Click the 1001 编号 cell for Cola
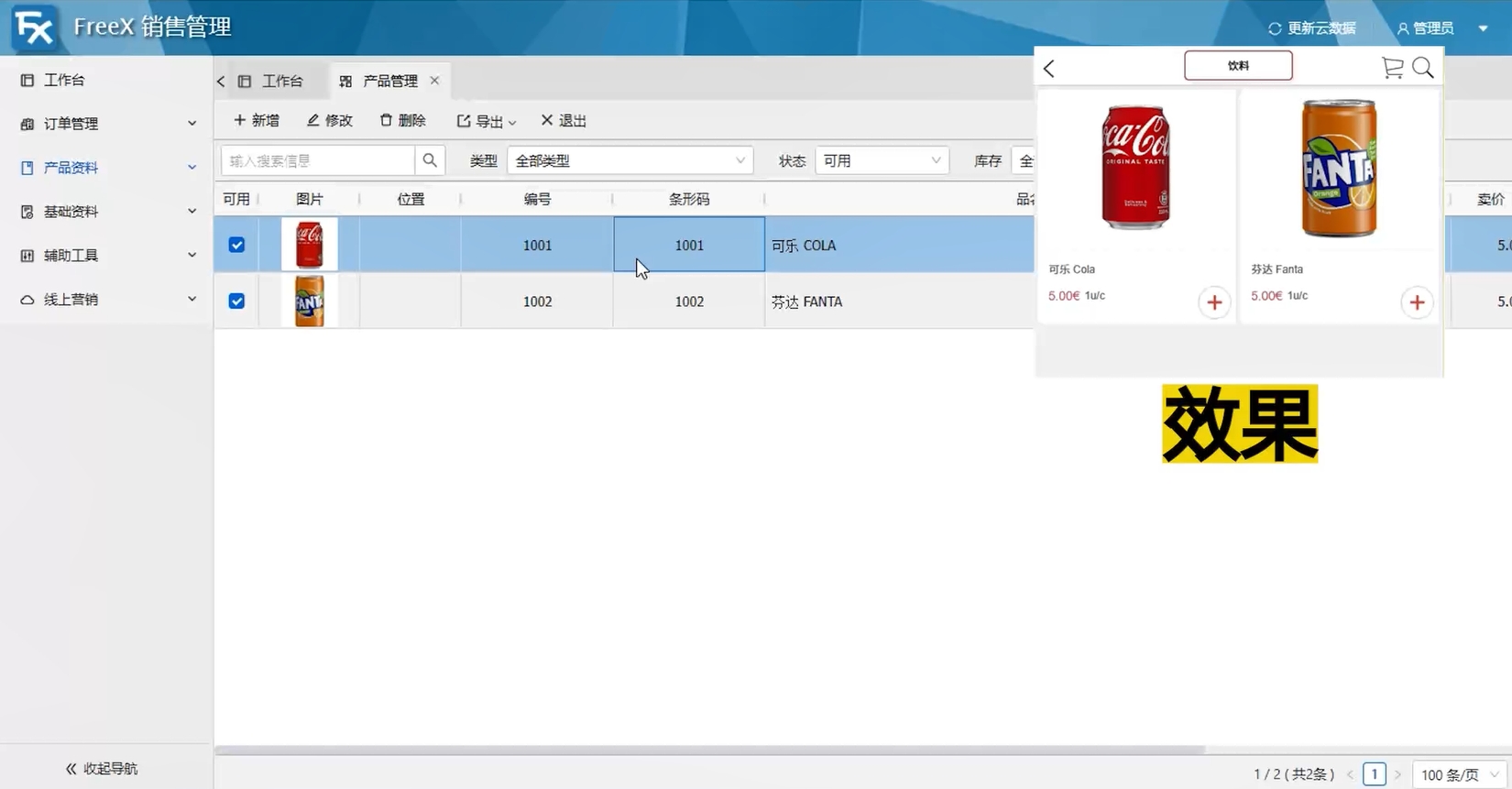Screen dimensions: 1512x789 tap(538, 245)
